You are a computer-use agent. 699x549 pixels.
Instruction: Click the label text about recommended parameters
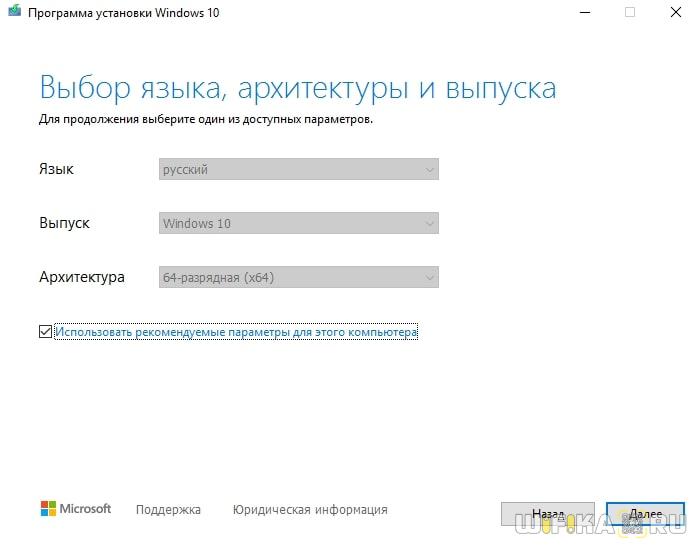click(236, 332)
